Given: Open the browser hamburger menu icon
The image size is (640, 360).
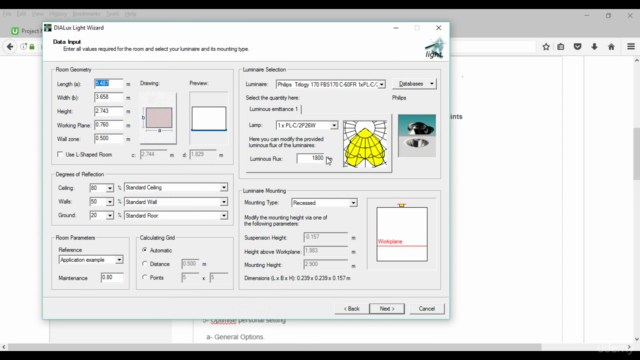Looking at the screenshot, I should point(631,47).
